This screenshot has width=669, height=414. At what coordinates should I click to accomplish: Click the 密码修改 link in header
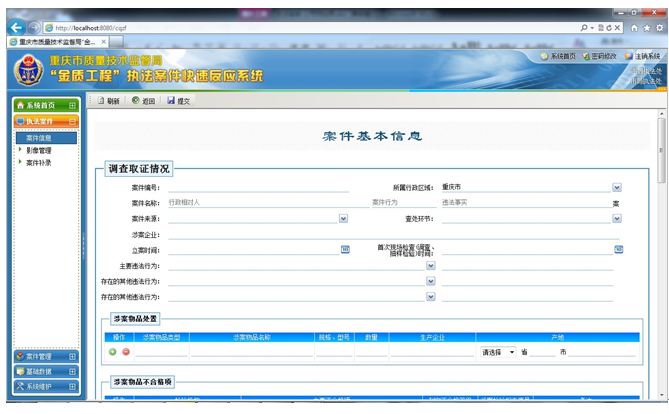click(603, 57)
